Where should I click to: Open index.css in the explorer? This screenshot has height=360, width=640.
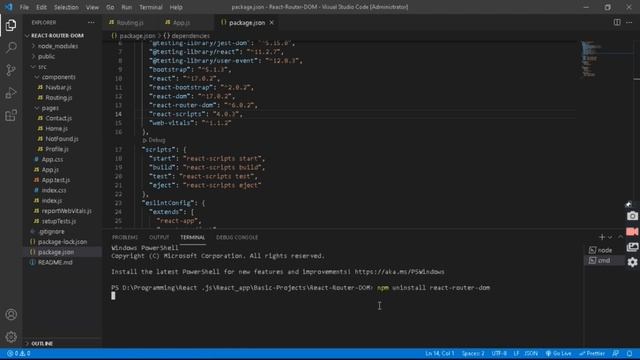pos(54,190)
